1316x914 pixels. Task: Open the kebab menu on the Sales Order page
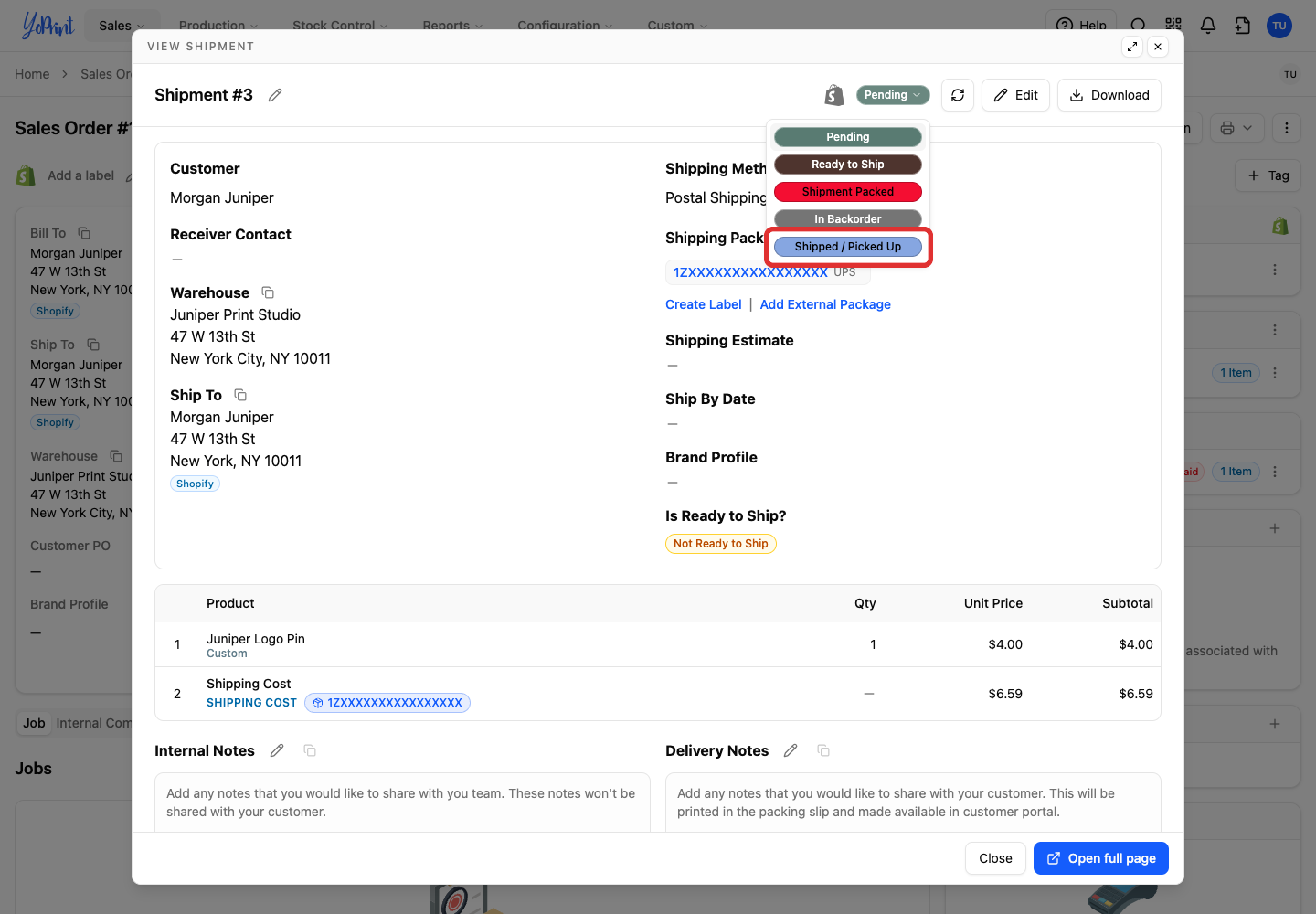pyautogui.click(x=1287, y=128)
